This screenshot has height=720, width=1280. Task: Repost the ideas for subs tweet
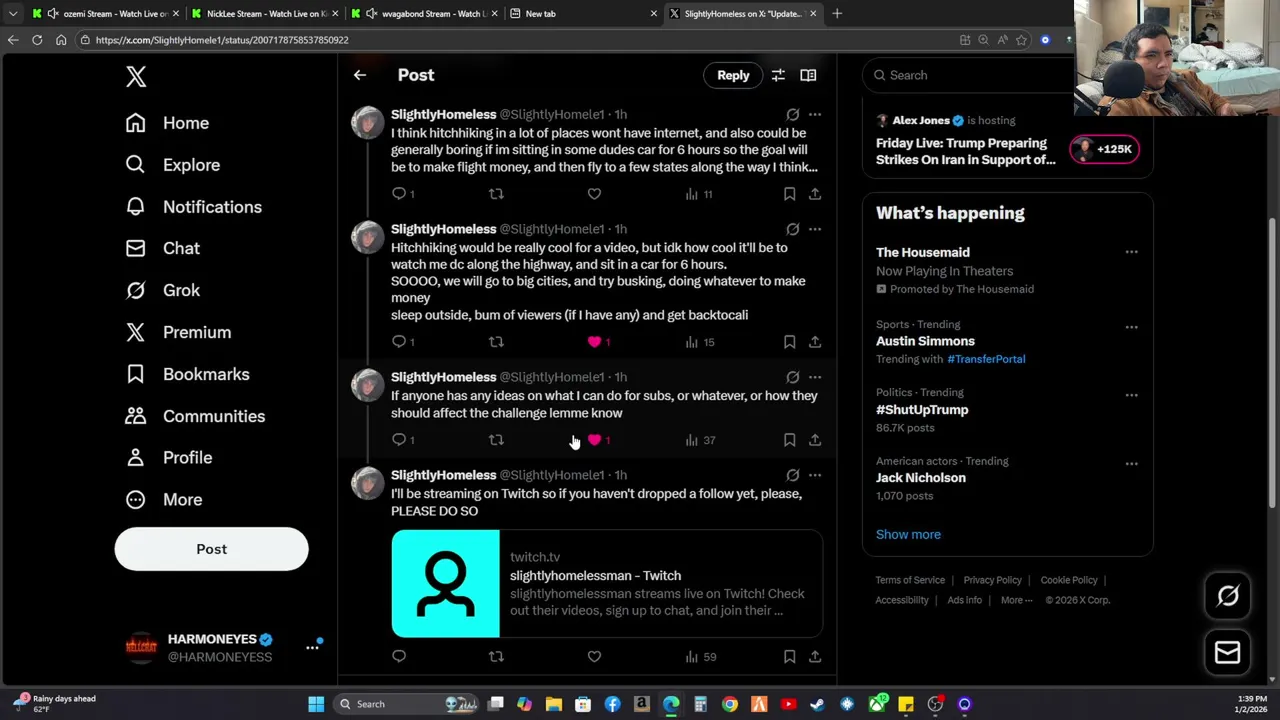pos(496,440)
